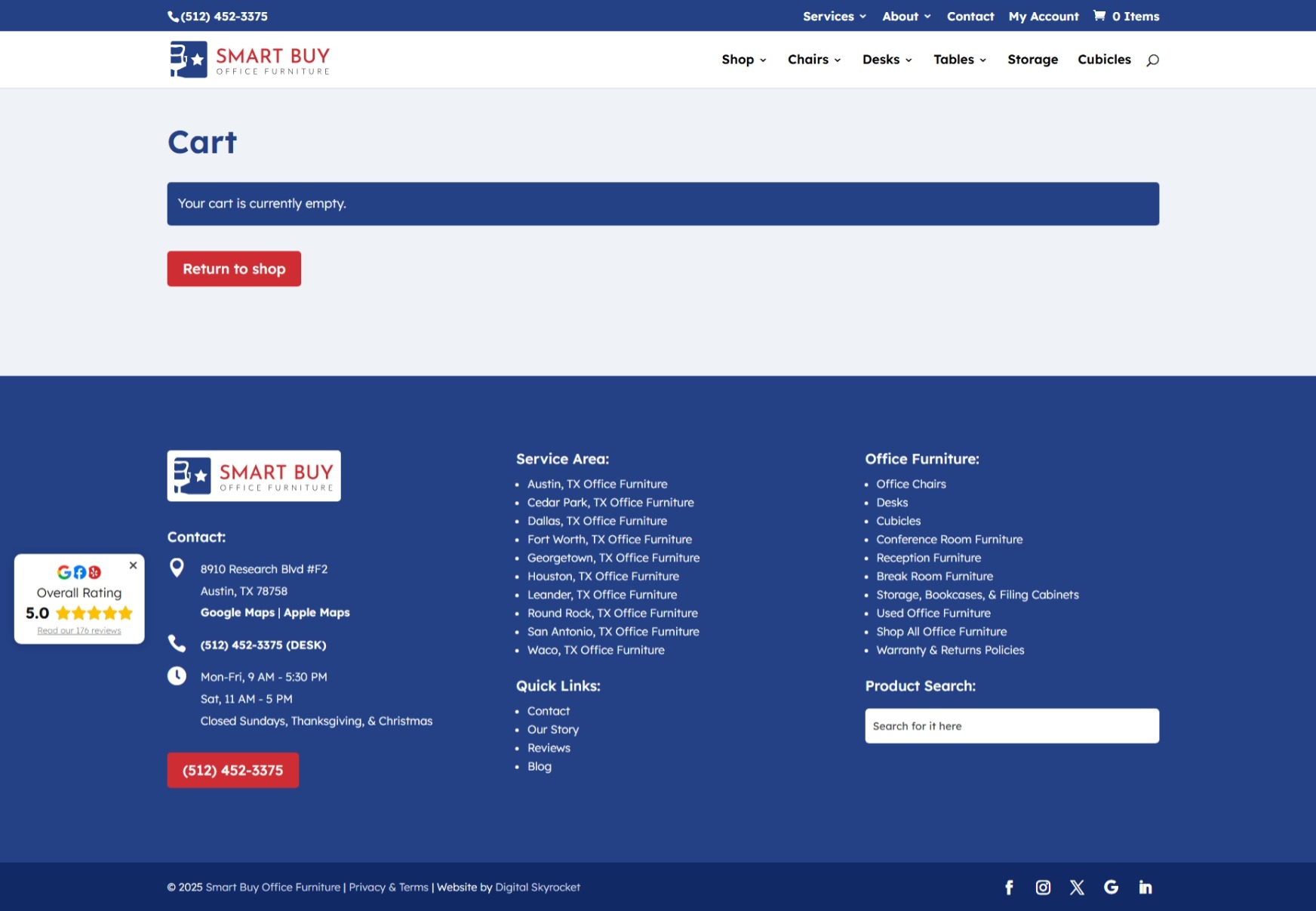
Task: Open the Google Maps link
Action: pyautogui.click(x=237, y=613)
